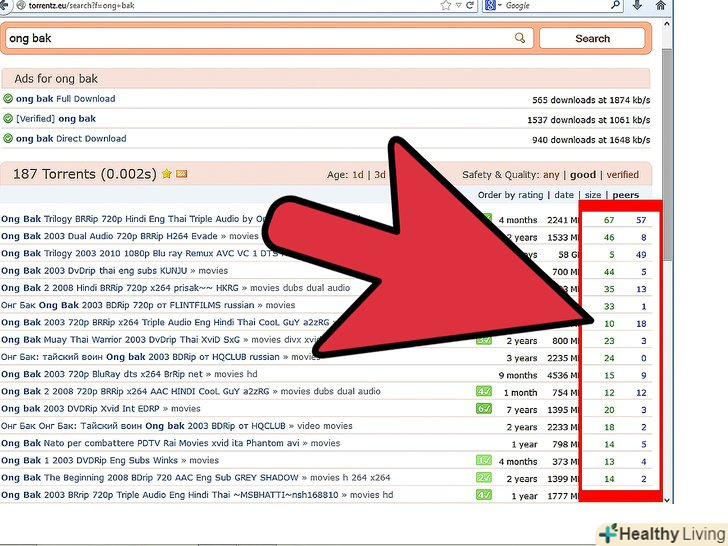This screenshot has width=728, height=546.
Task: Order results by size
Action: click(x=593, y=195)
